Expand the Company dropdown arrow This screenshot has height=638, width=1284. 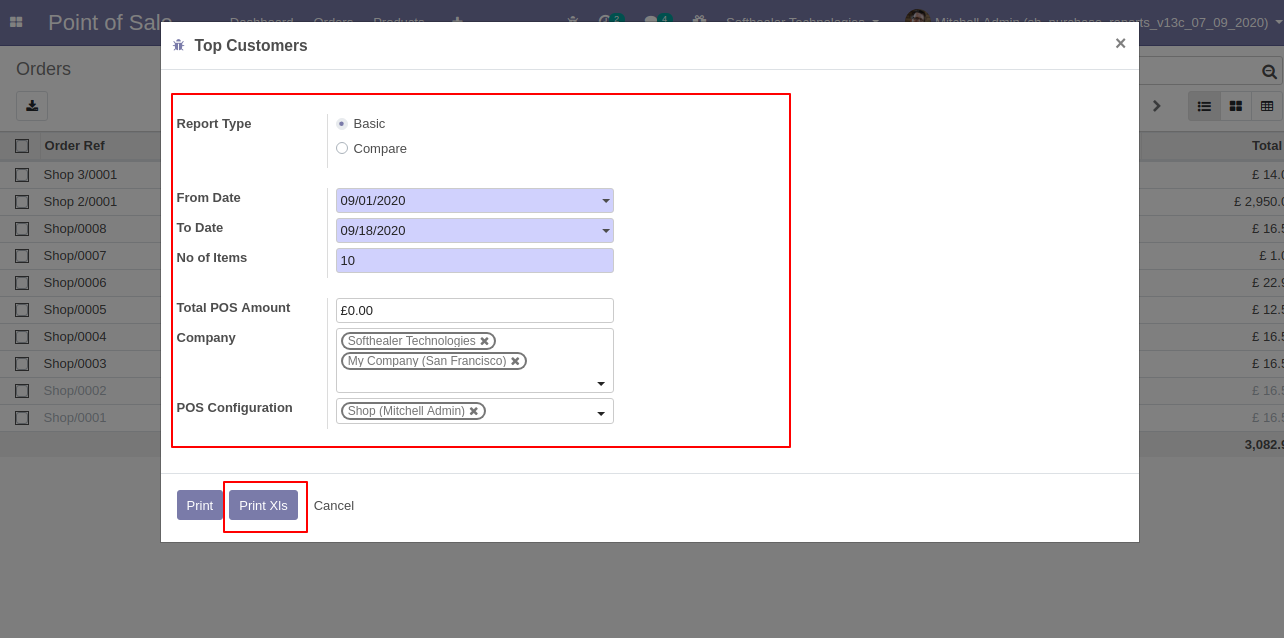[x=601, y=384]
